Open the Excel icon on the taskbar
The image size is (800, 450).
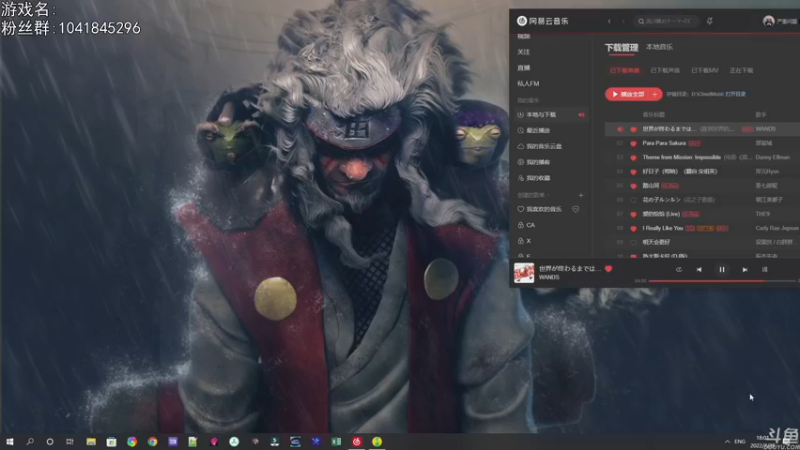[x=336, y=441]
